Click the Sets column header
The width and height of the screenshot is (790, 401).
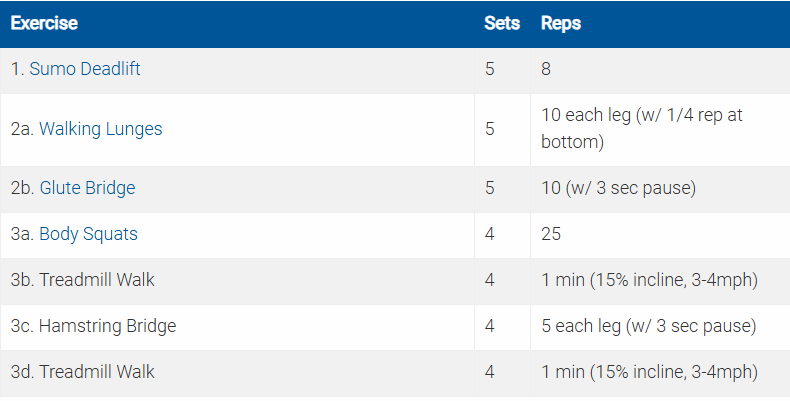tap(501, 23)
